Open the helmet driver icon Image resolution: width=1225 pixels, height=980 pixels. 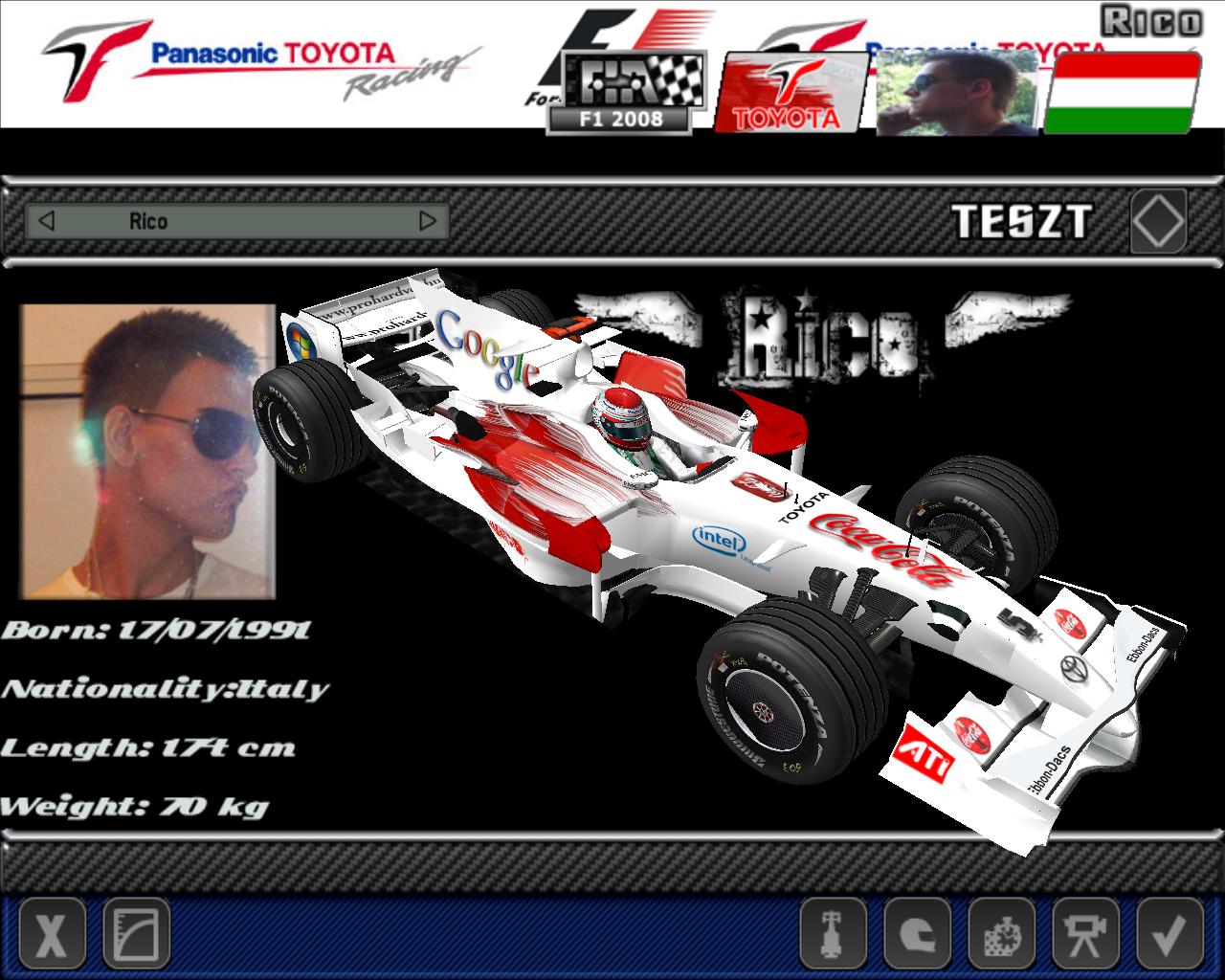click(x=917, y=932)
